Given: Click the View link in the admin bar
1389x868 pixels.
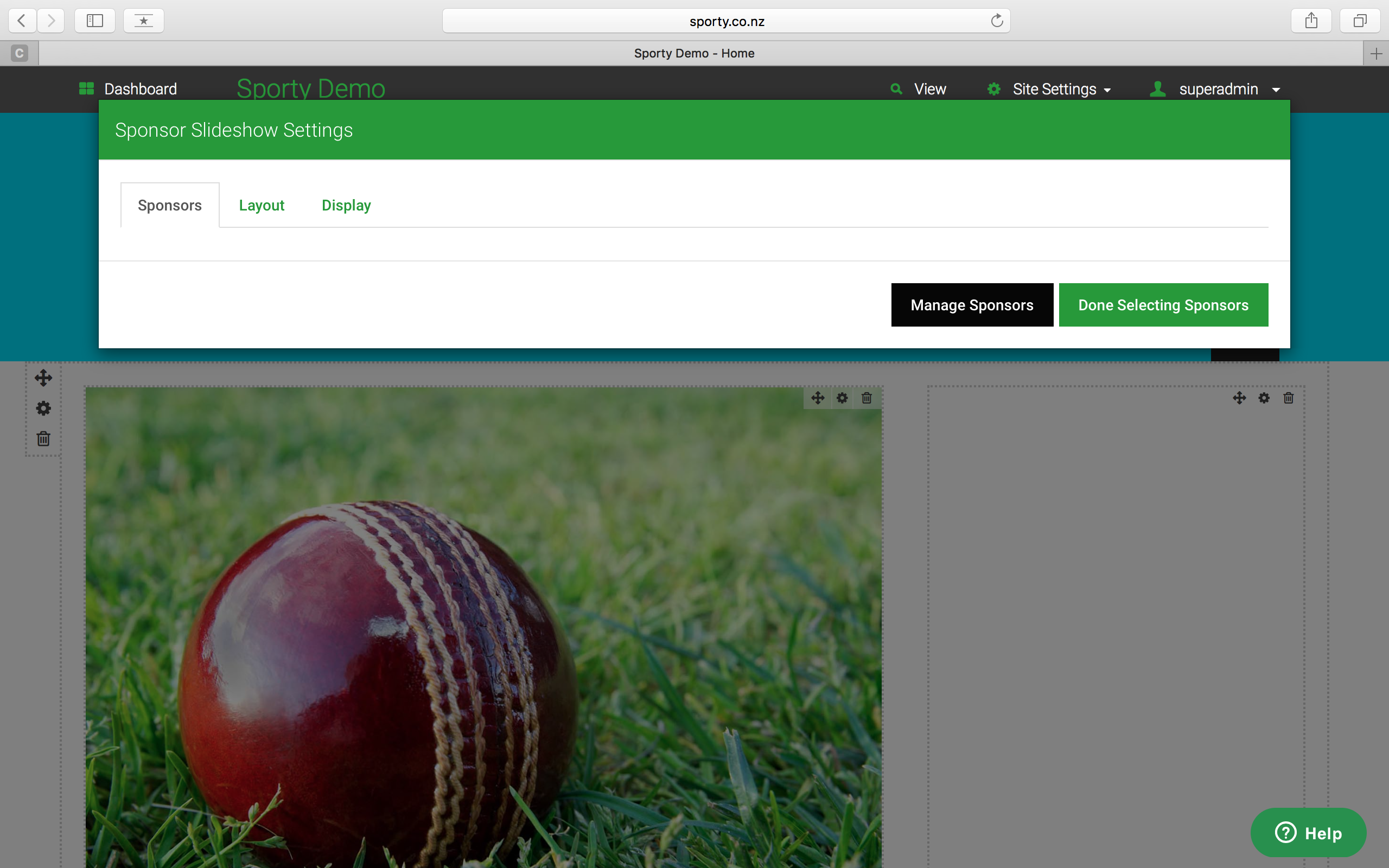Looking at the screenshot, I should 930,89.
